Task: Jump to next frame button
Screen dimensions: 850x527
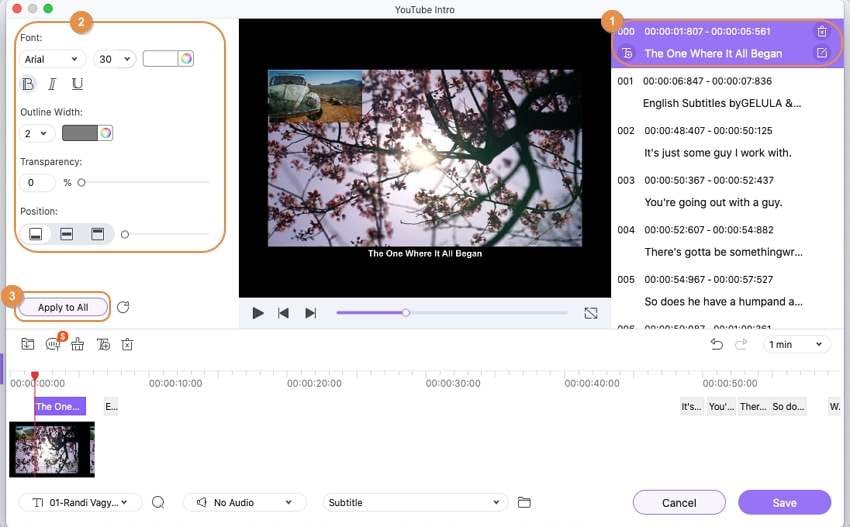Action: [x=310, y=313]
